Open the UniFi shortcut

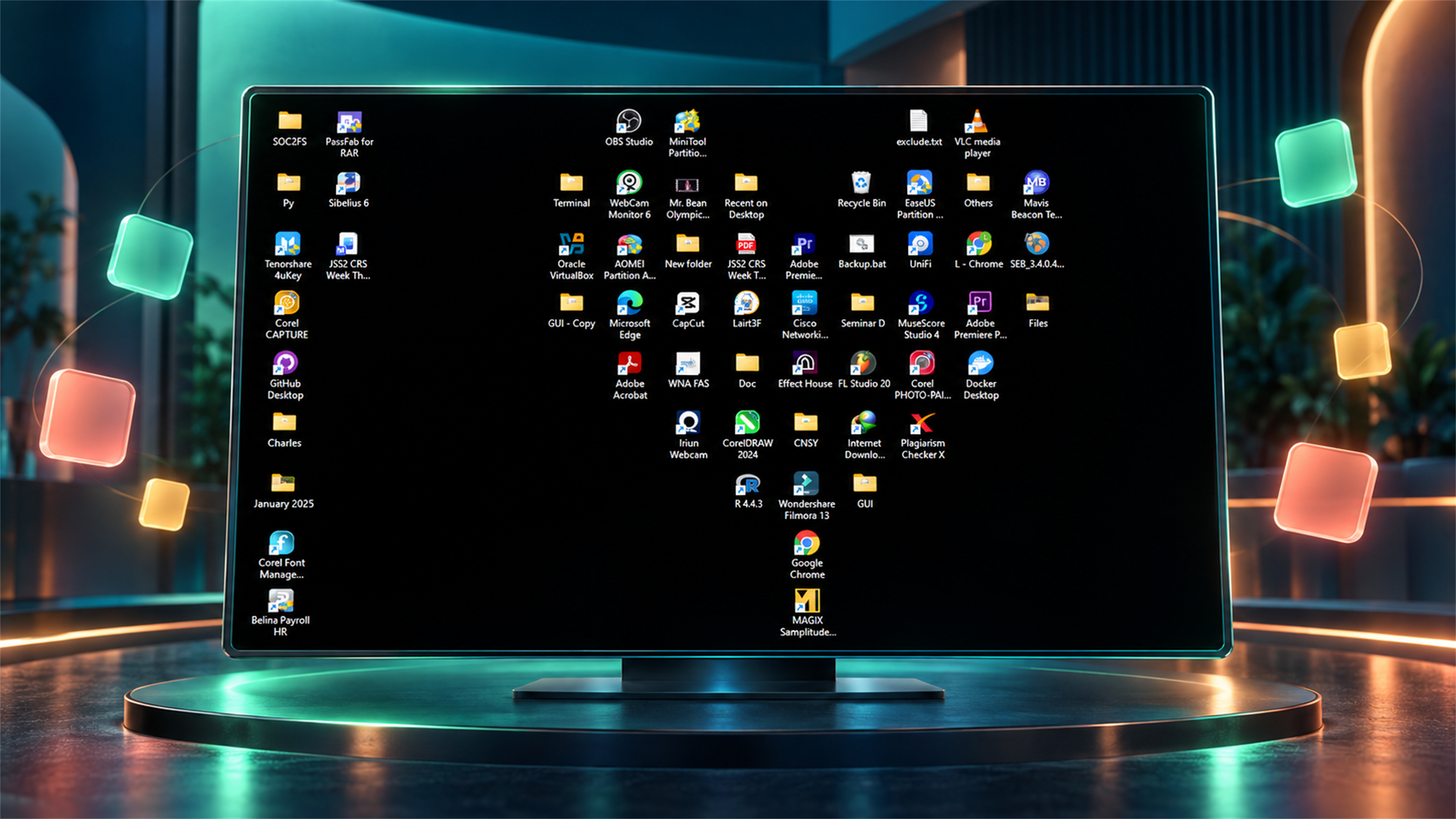[x=920, y=244]
